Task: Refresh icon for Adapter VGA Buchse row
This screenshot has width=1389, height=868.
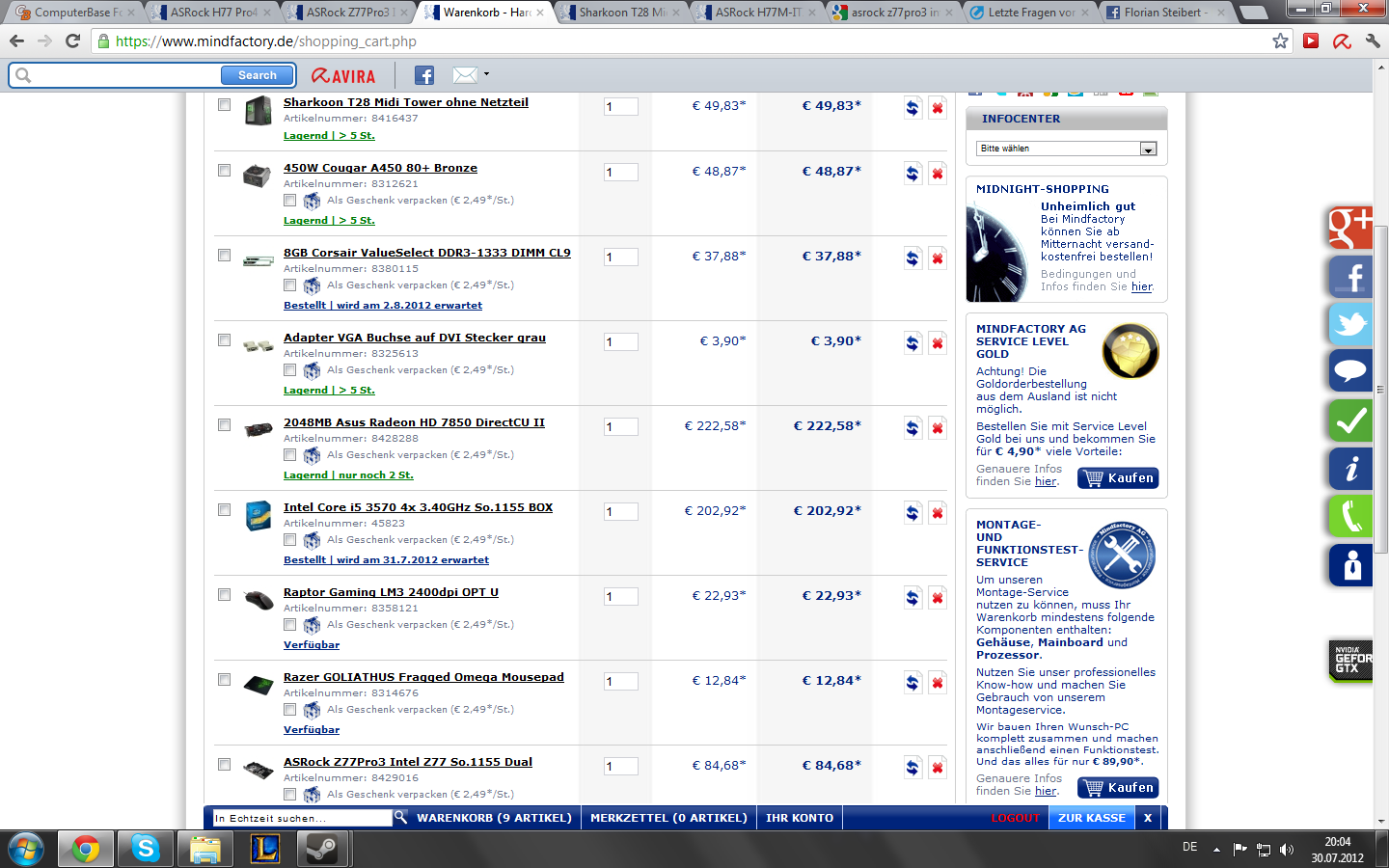Action: click(x=912, y=343)
